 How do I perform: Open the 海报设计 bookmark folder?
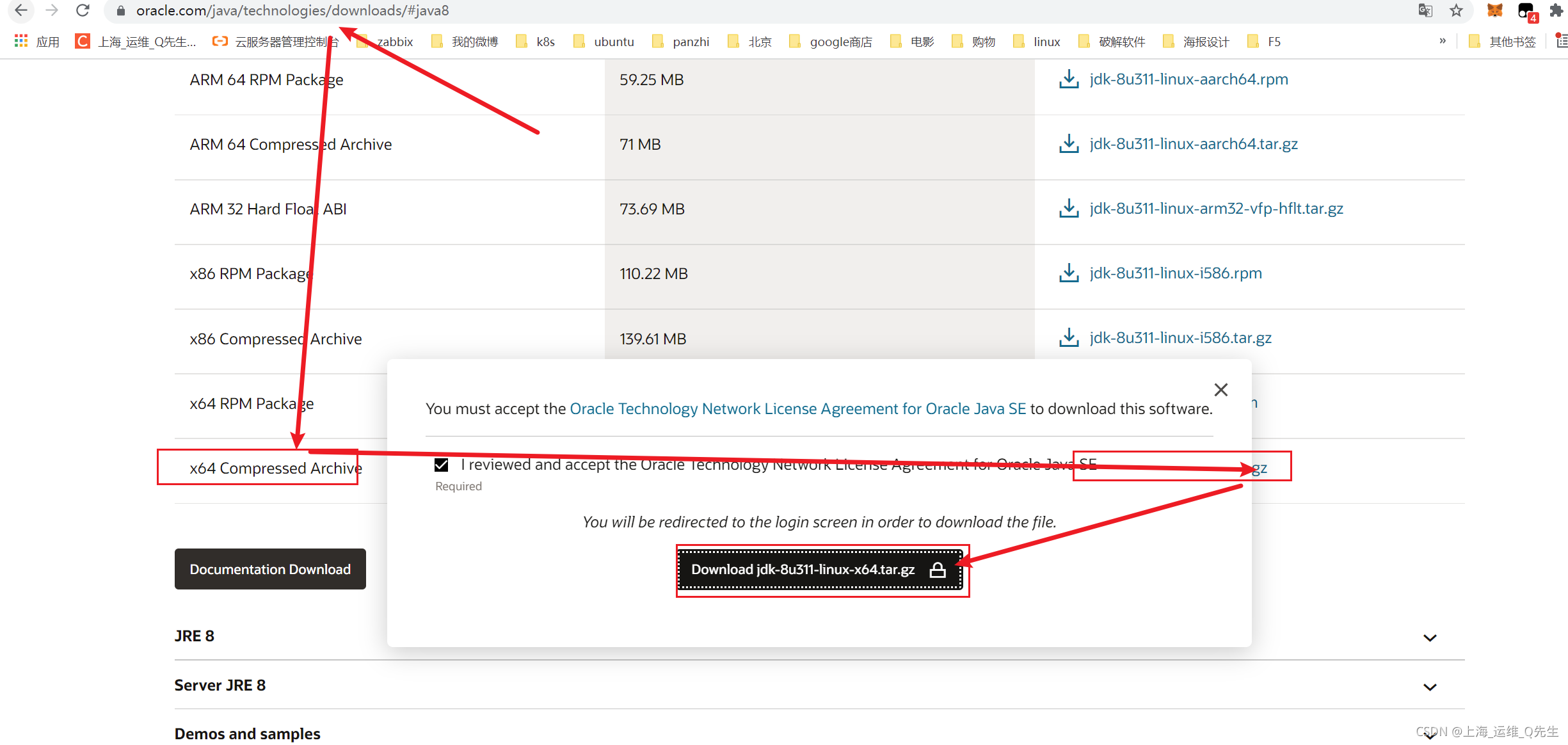point(1196,42)
